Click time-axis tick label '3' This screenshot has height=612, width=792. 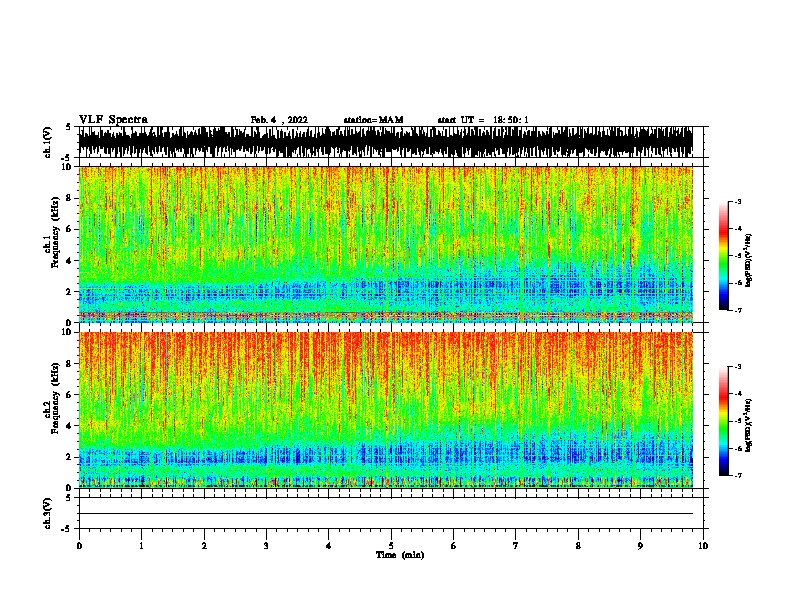pyautogui.click(x=266, y=545)
